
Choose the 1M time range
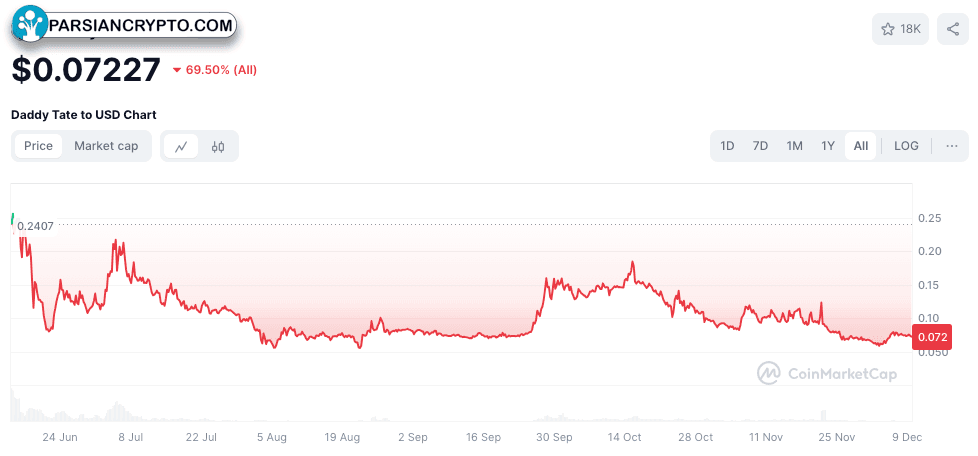coord(794,146)
